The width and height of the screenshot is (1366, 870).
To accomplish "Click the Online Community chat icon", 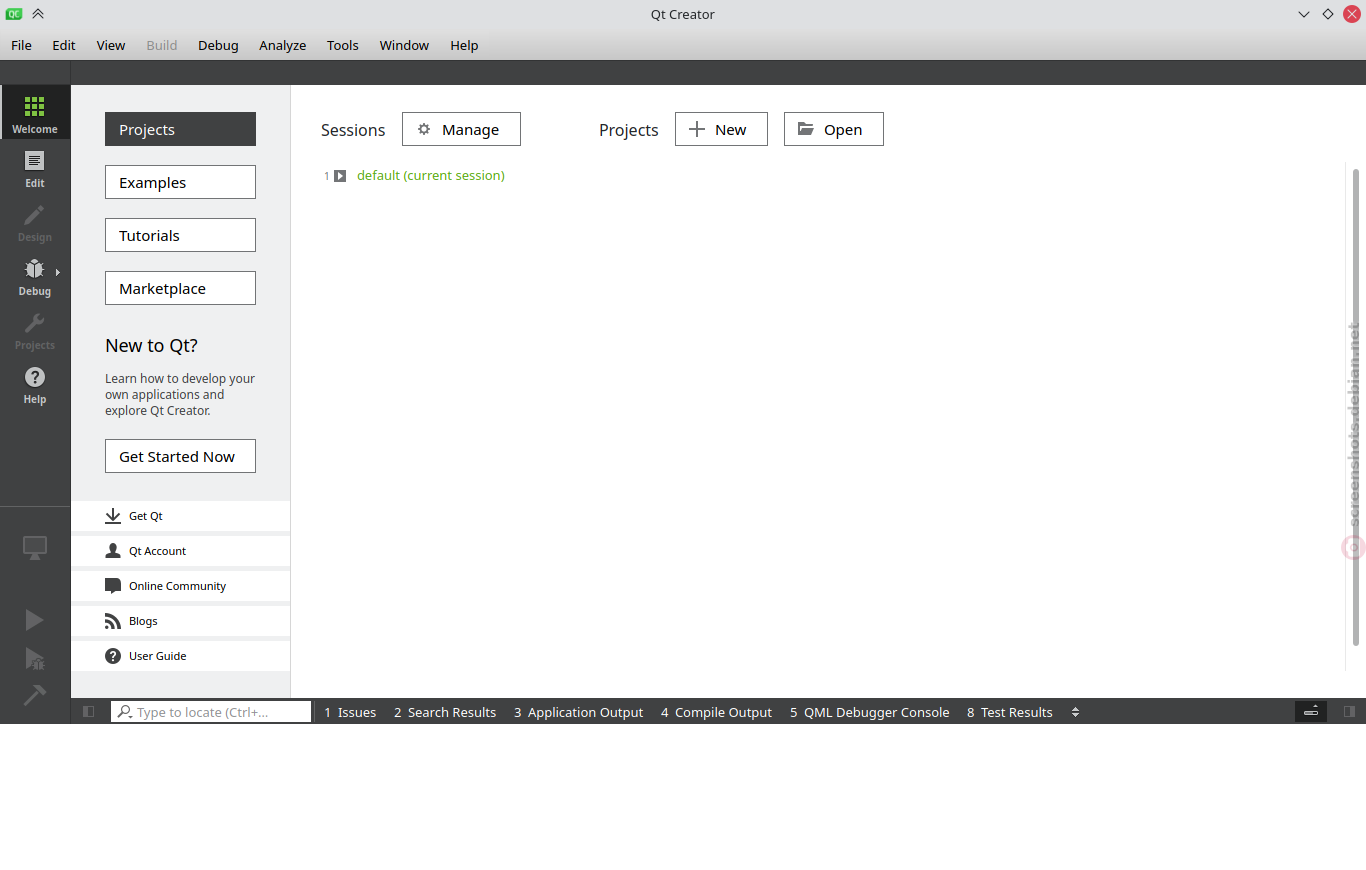I will click(x=113, y=586).
